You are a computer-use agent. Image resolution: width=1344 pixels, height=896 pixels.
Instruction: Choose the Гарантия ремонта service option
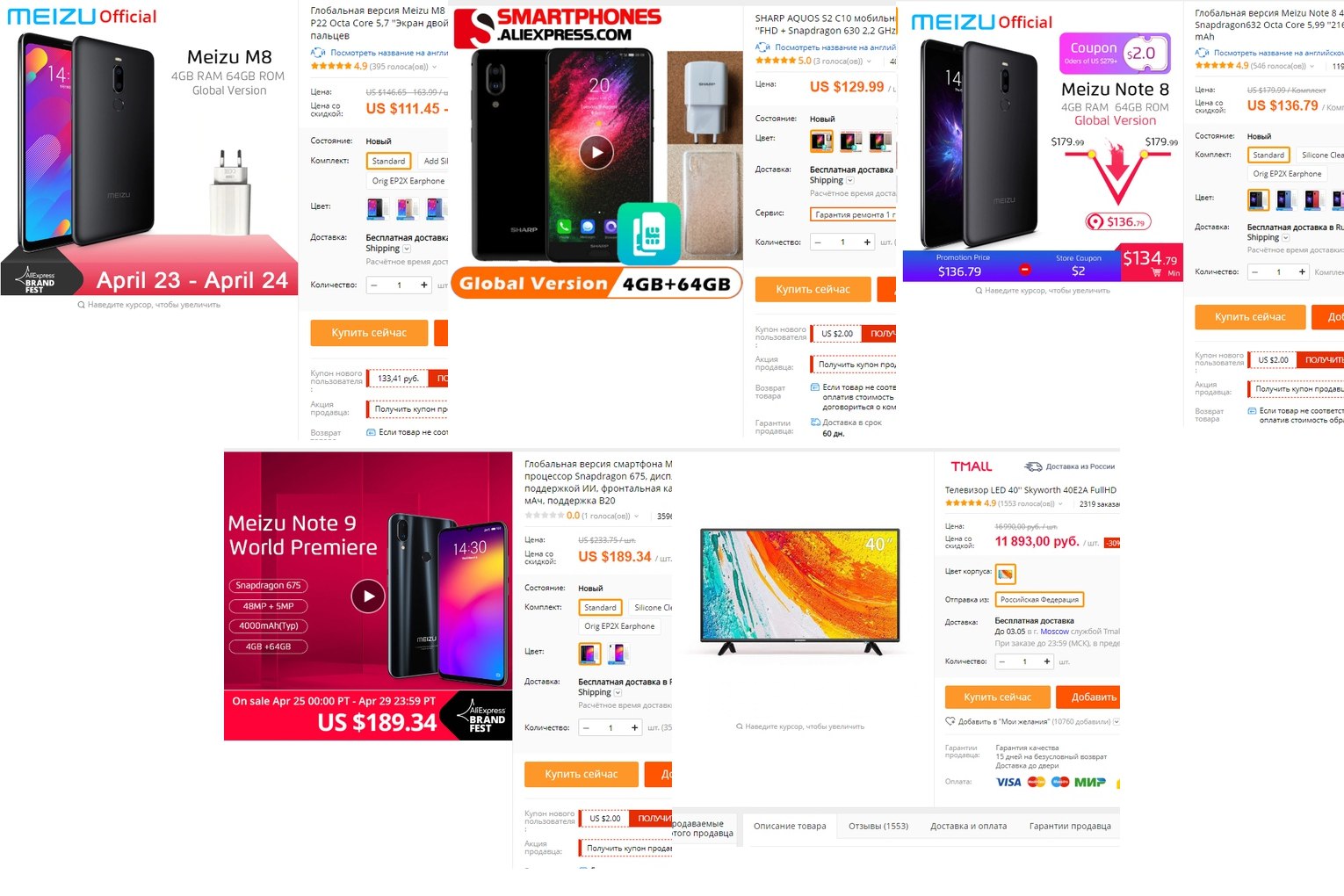tap(852, 214)
